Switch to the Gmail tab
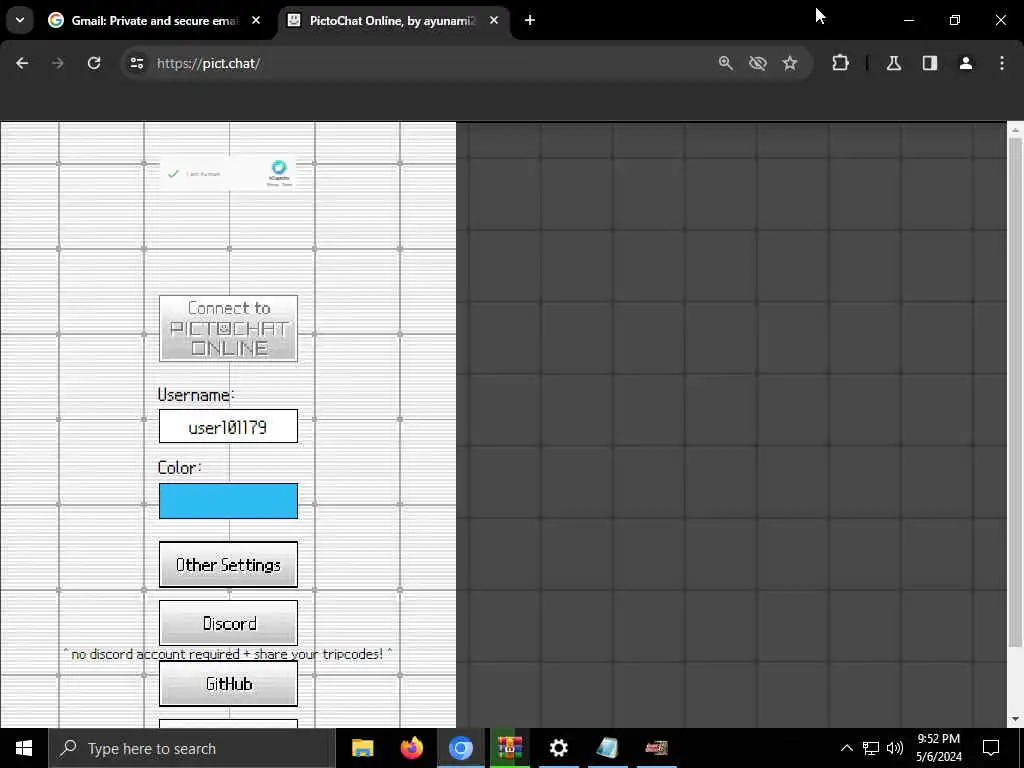Image resolution: width=1024 pixels, height=768 pixels. tap(153, 20)
